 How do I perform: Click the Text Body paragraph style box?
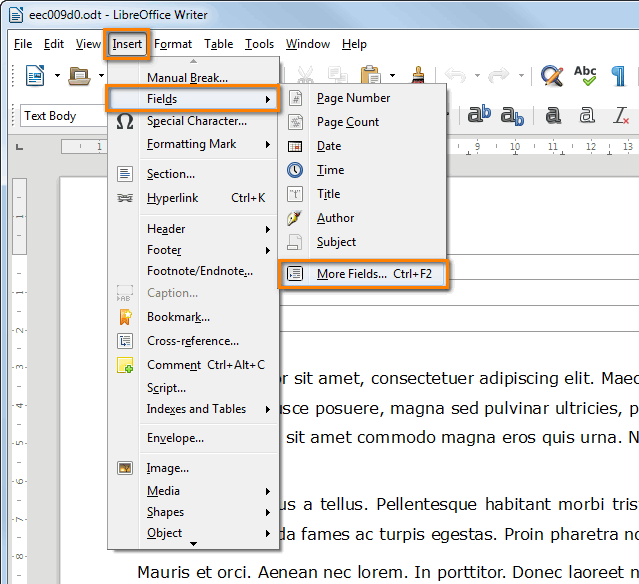click(64, 116)
